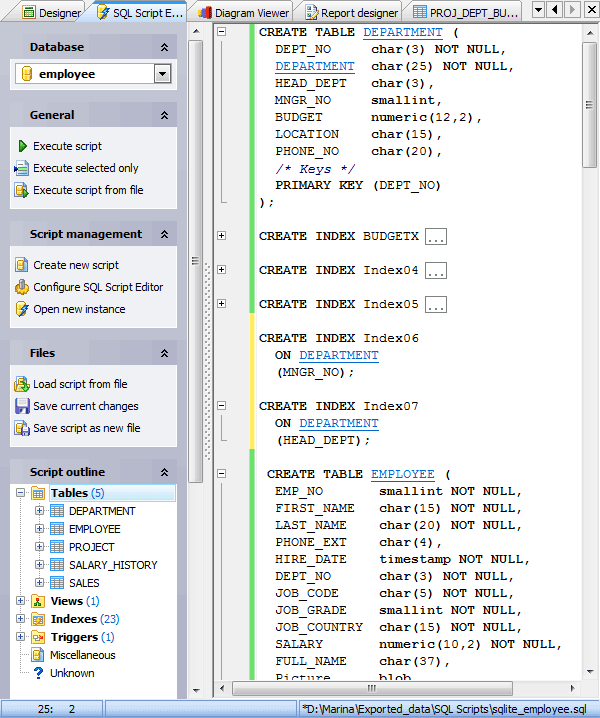600x718 pixels.
Task: Expand the folded CREATE INDEX BUDGETX block
Action: [x=222, y=236]
